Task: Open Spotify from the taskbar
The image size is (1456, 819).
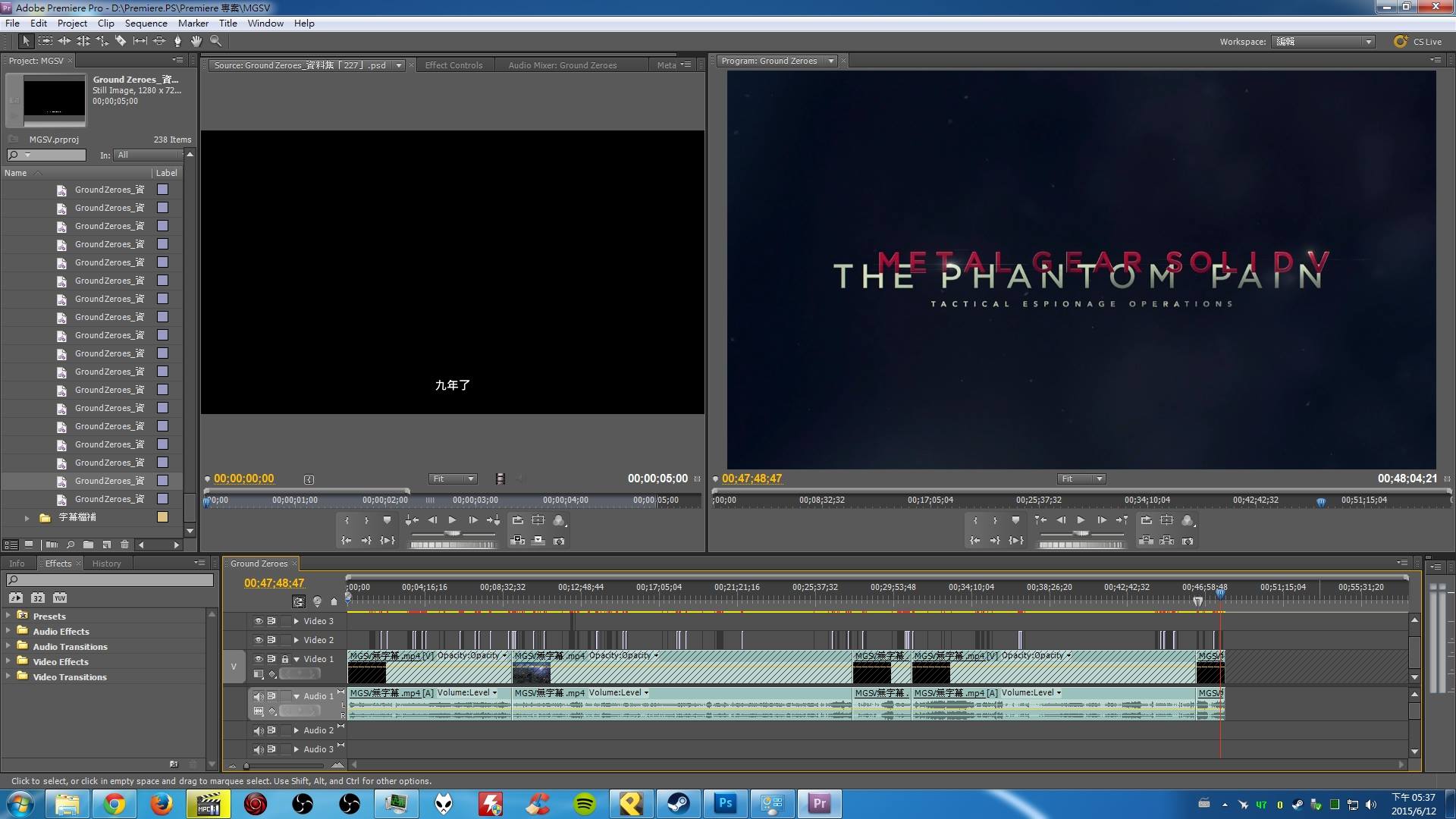Action: 585,804
